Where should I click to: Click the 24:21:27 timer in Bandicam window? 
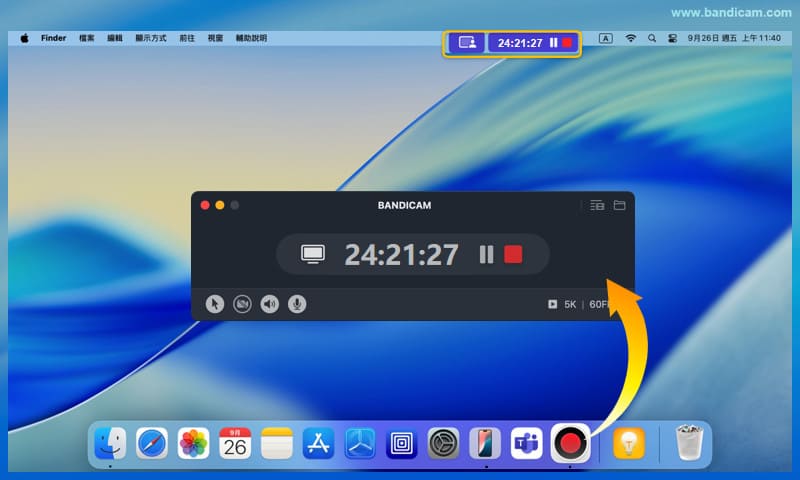pos(402,255)
